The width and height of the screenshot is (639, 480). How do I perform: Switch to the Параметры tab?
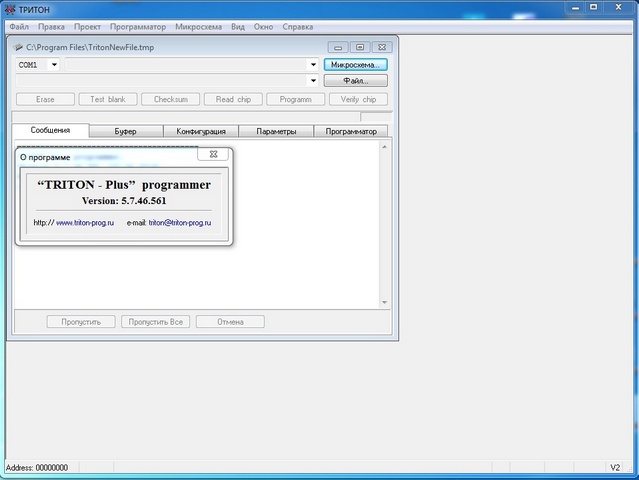pos(276,132)
